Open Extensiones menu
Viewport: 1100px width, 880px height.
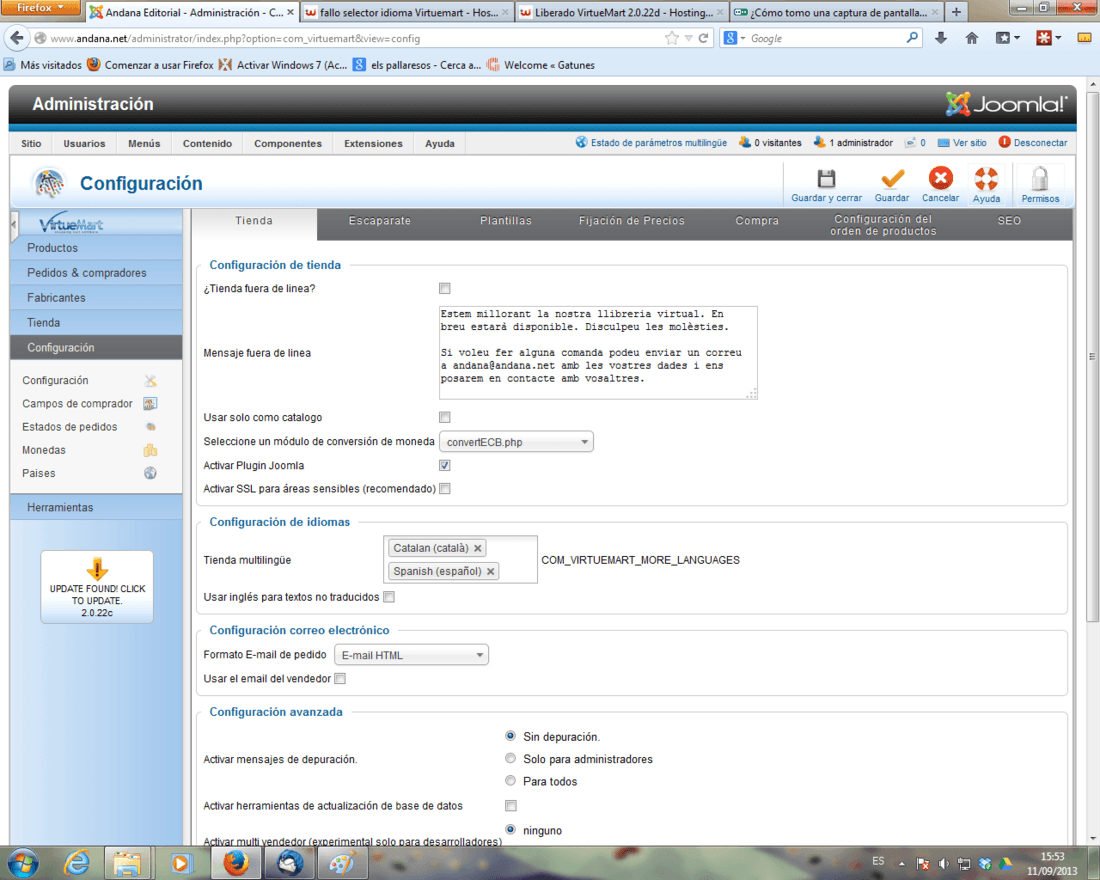point(373,143)
